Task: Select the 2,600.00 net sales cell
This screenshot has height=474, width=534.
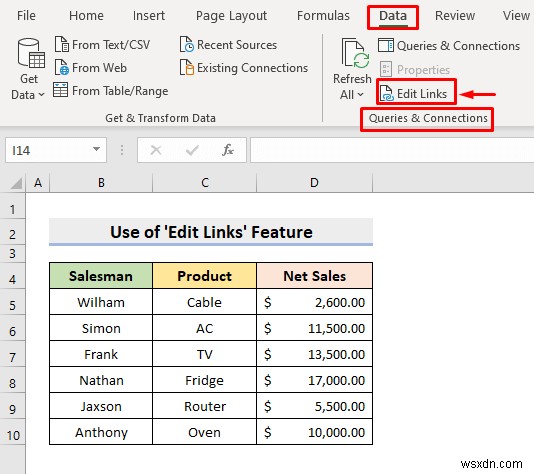Action: 315,302
